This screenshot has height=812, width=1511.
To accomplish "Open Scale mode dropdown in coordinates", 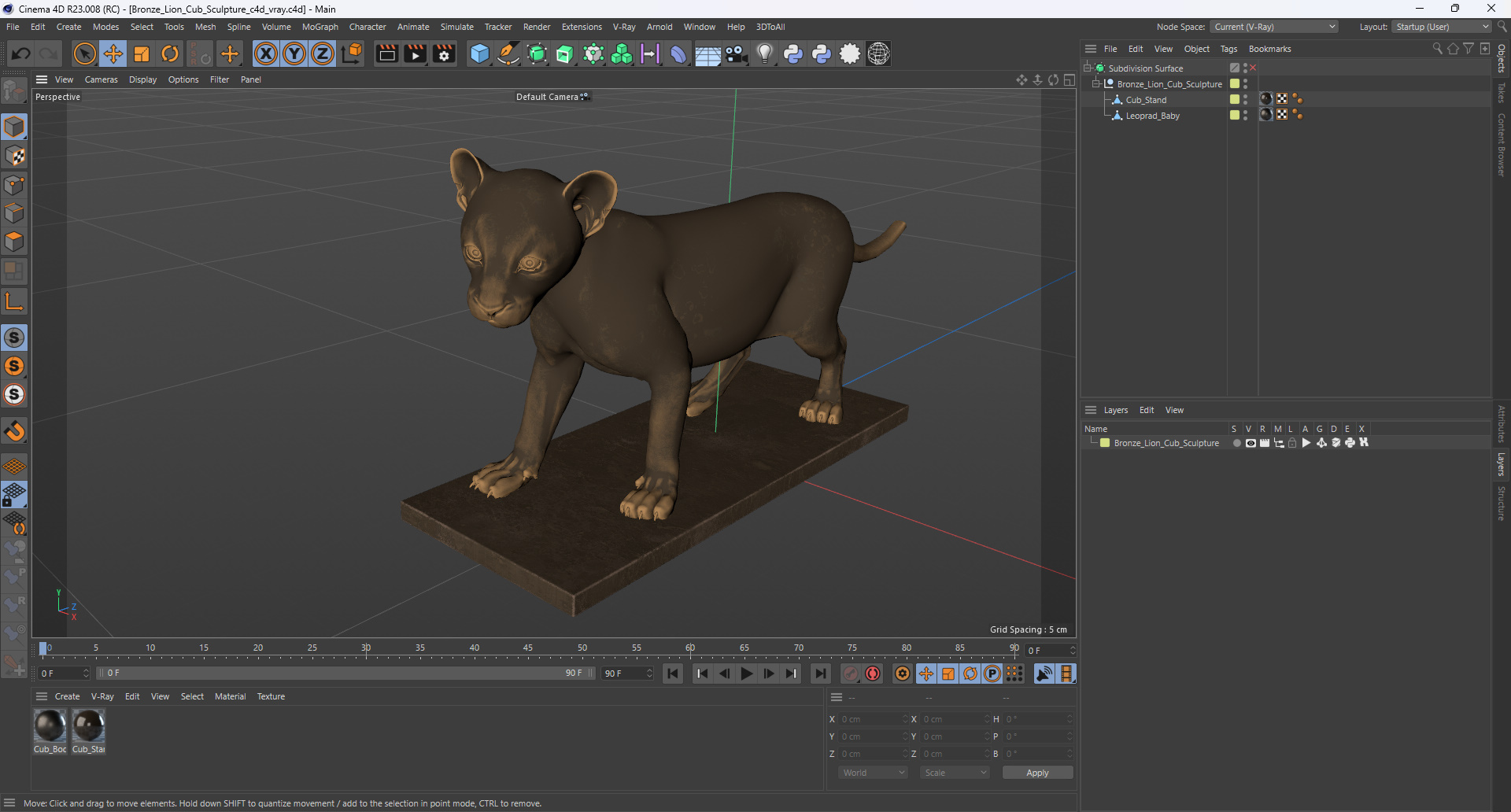I will click(x=955, y=773).
